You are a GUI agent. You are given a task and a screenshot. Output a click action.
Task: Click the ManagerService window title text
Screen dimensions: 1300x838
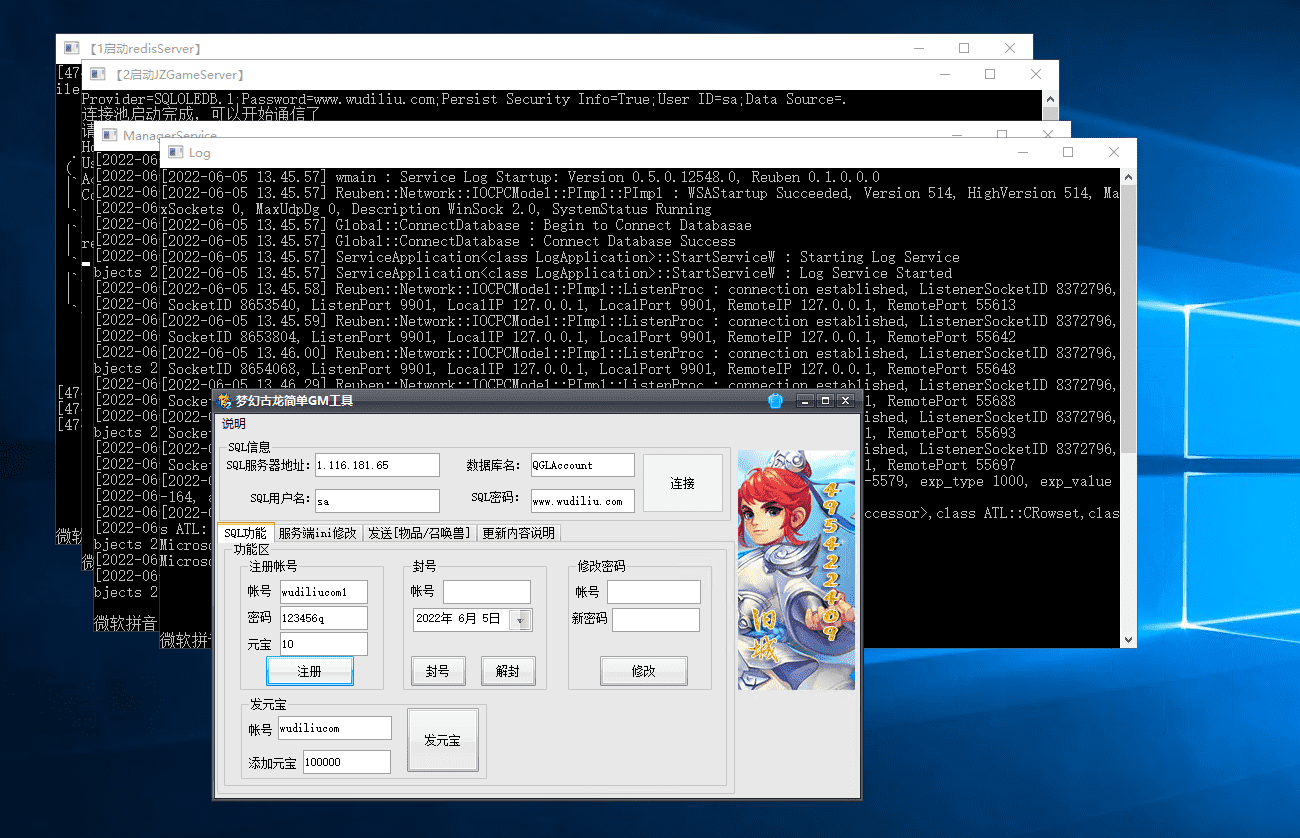pos(170,135)
